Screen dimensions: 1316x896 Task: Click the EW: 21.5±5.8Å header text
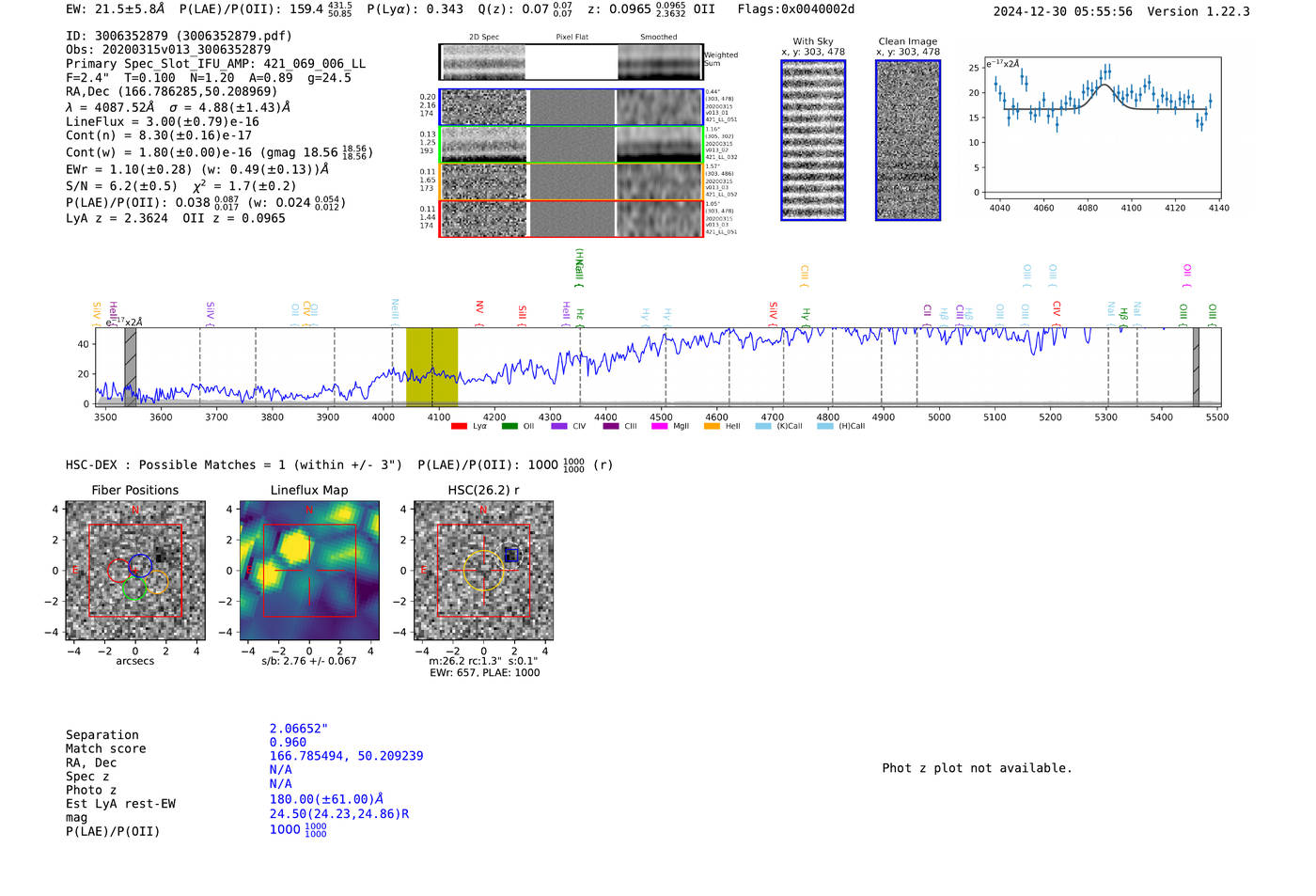(x=115, y=9)
